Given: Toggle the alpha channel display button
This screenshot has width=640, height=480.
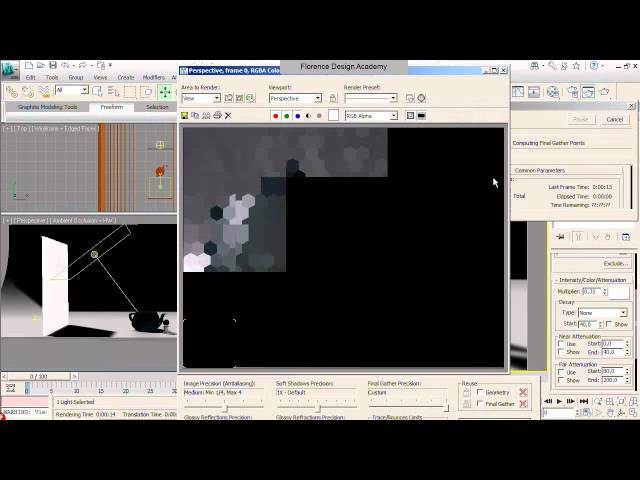Looking at the screenshot, I should 308,116.
